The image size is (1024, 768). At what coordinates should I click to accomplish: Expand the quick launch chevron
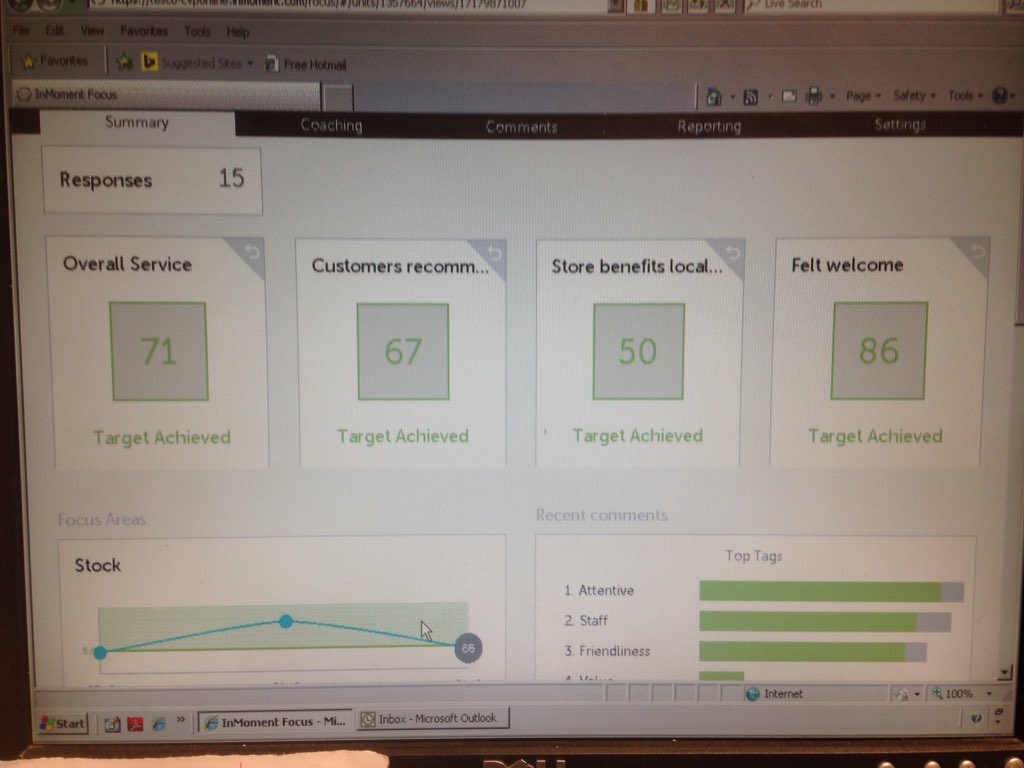(181, 720)
